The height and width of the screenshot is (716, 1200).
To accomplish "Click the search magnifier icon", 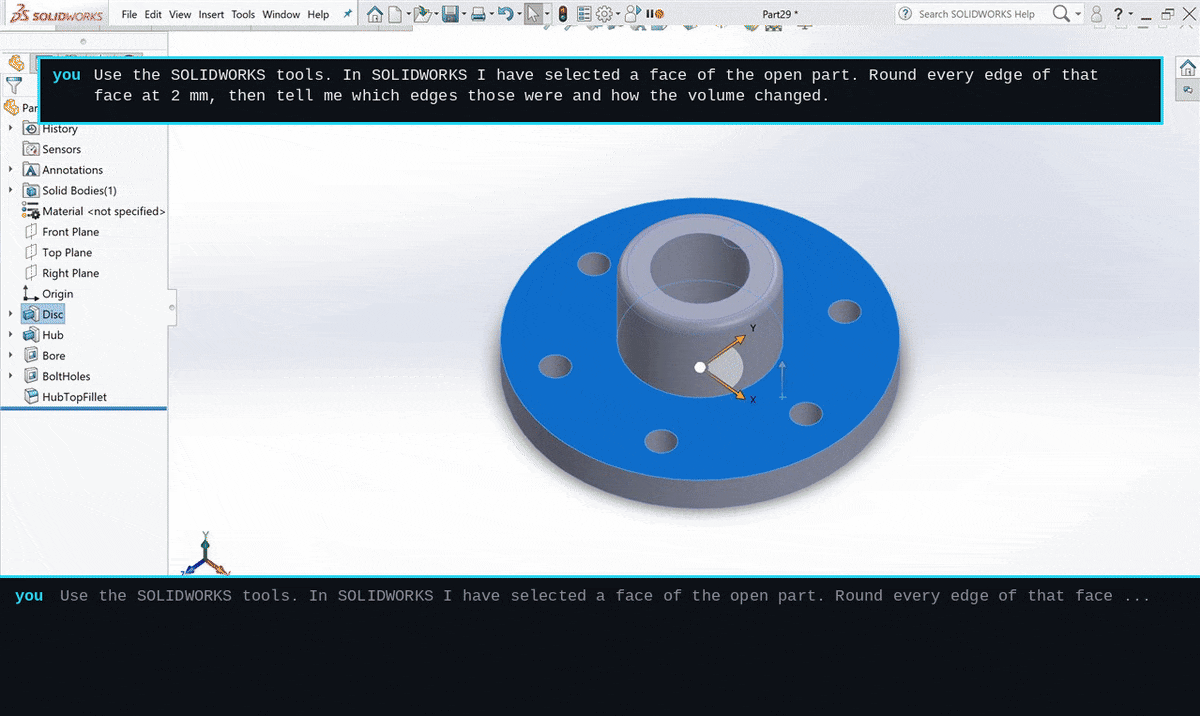I will 1062,14.
